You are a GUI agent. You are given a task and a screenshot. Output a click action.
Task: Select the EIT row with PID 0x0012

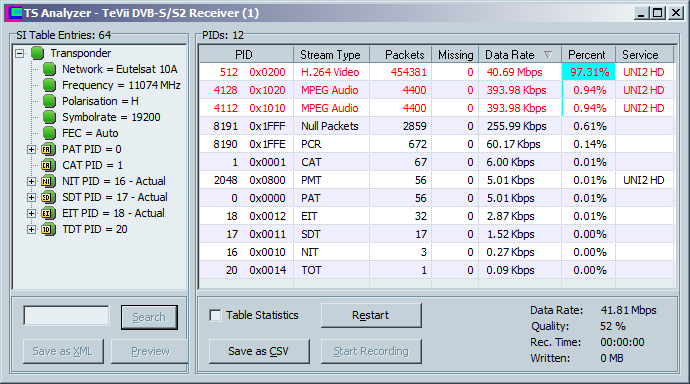point(437,216)
